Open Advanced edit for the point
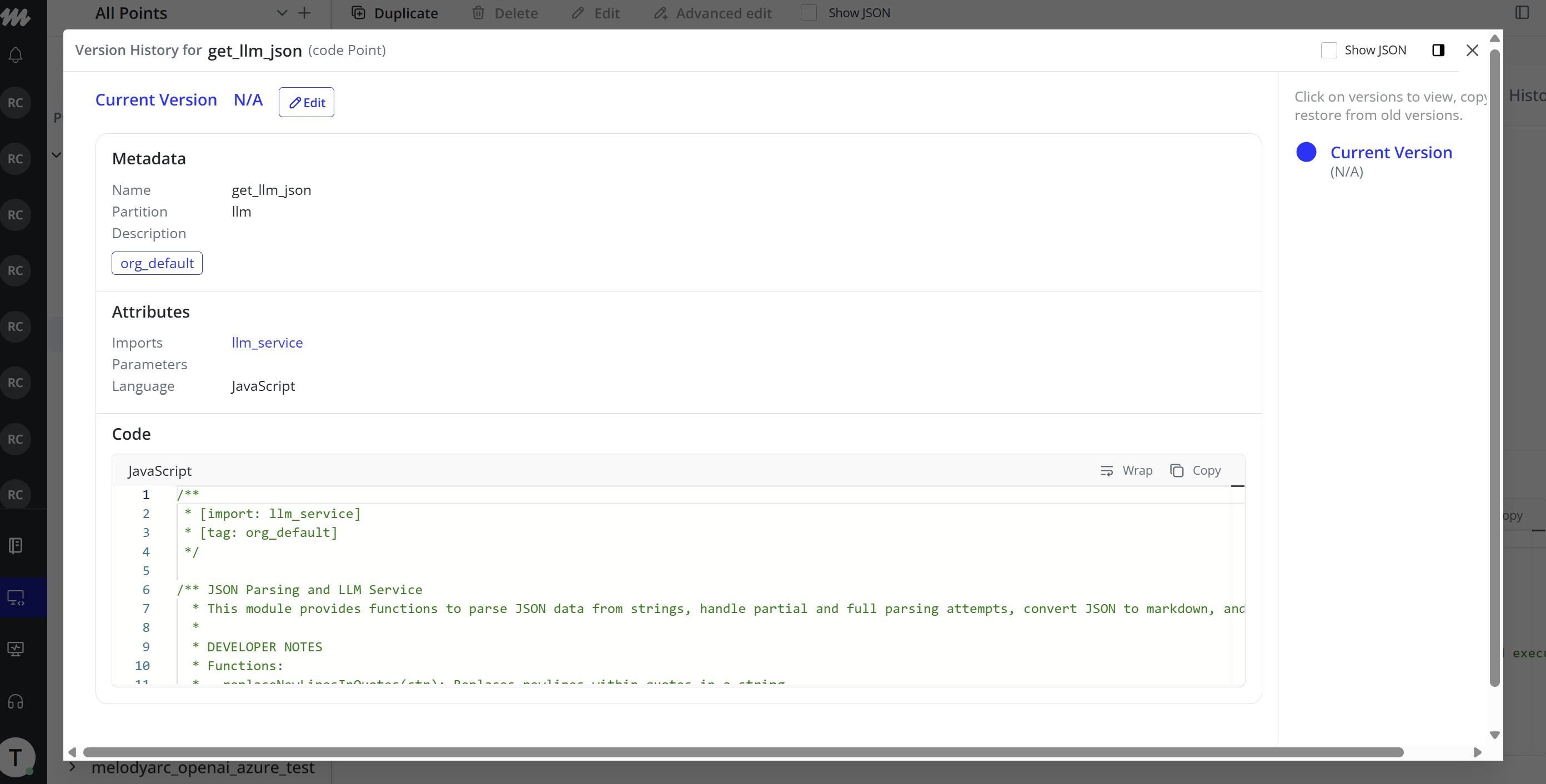This screenshot has width=1546, height=784. (x=712, y=13)
